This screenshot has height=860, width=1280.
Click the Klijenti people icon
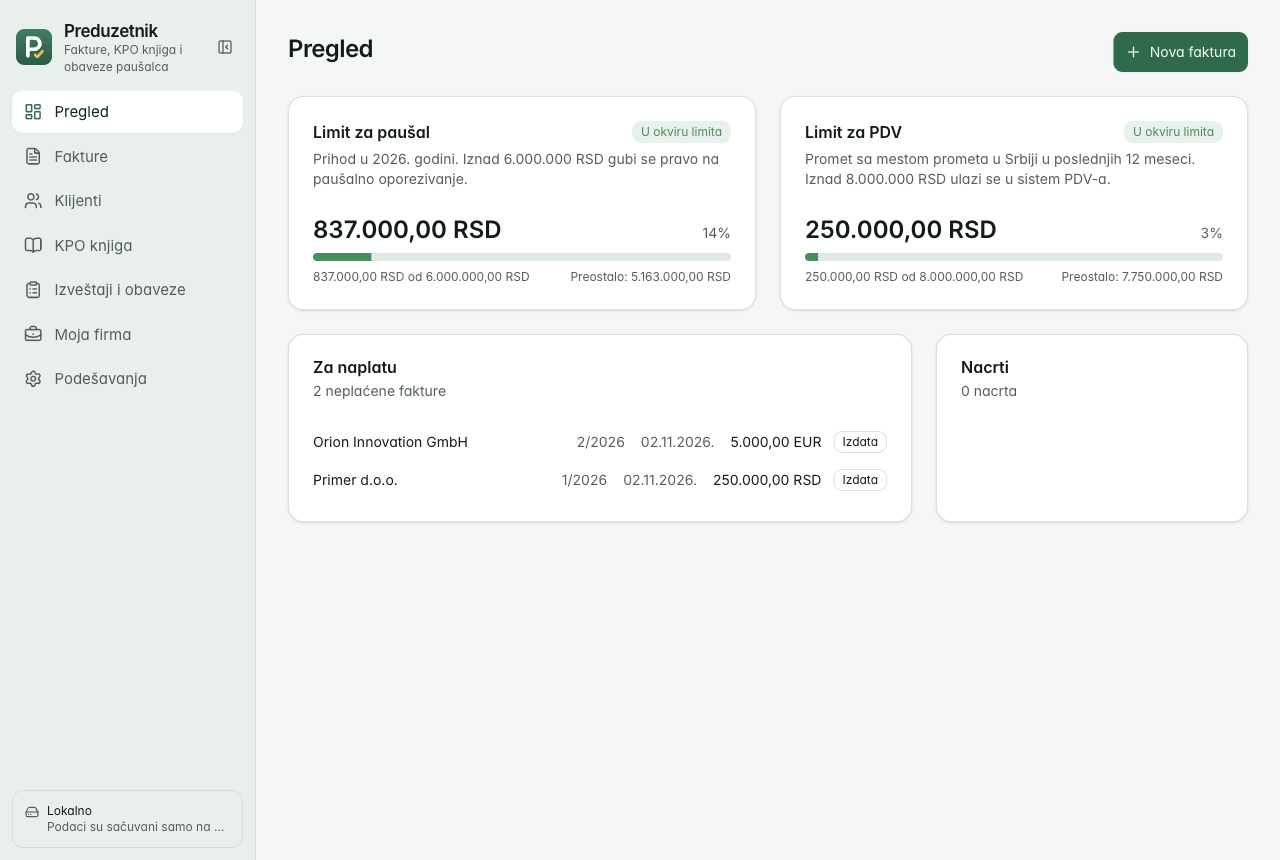(x=33, y=201)
